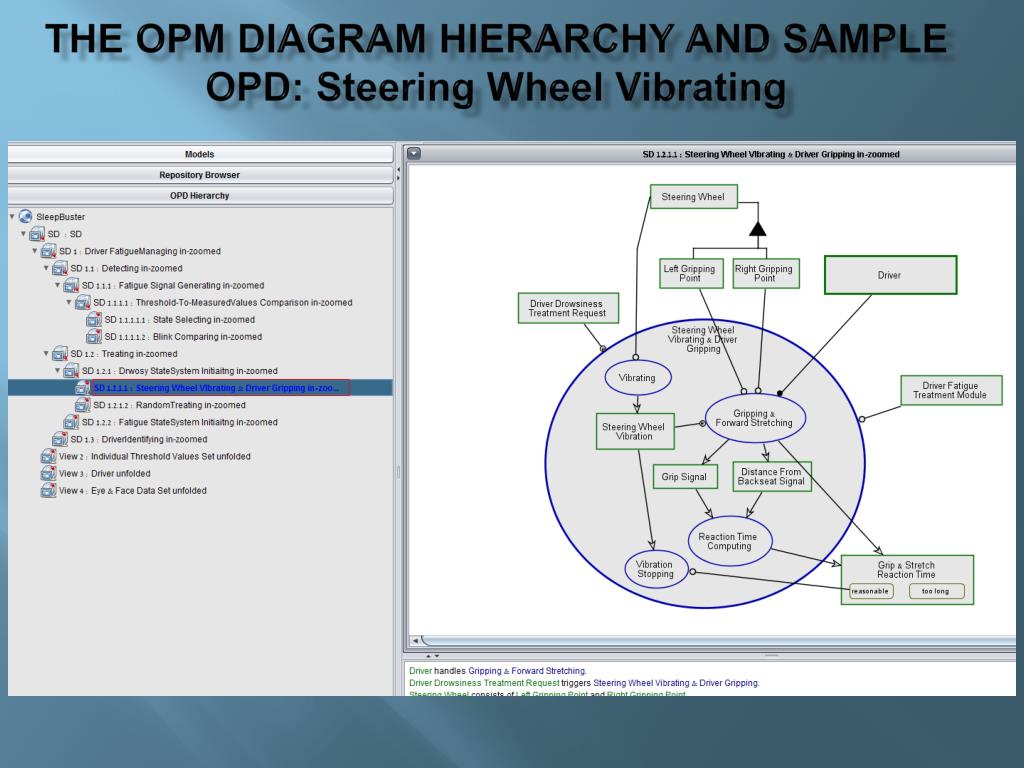1024x768 pixels.
Task: Click icon of SD 1.1.1 Fatigue Signal Generating
Action: point(71,285)
